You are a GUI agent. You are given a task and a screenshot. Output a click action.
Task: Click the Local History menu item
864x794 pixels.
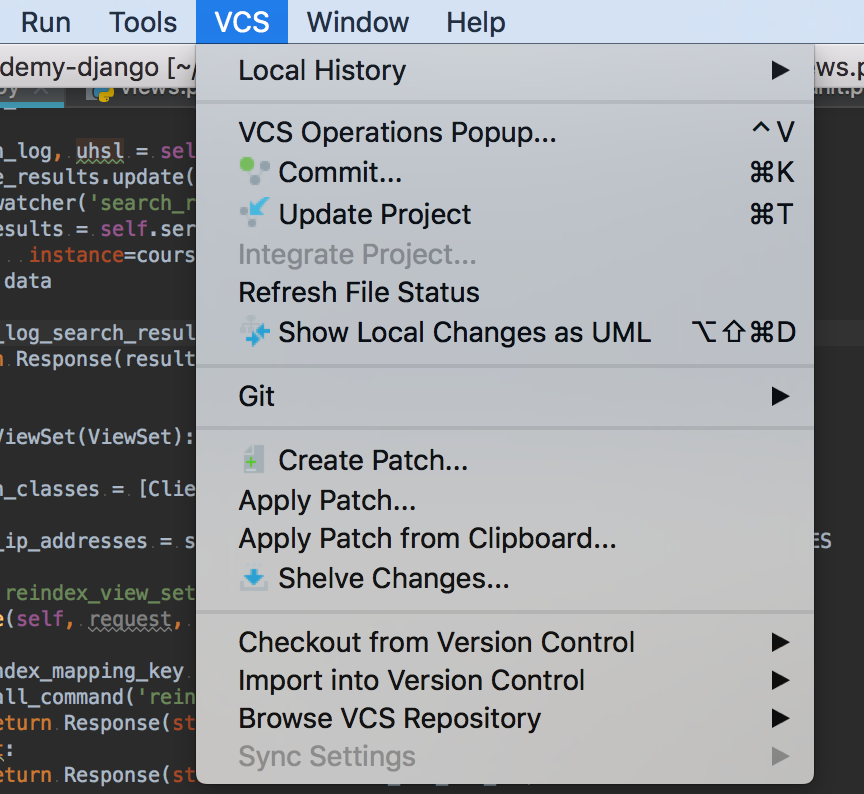point(322,70)
